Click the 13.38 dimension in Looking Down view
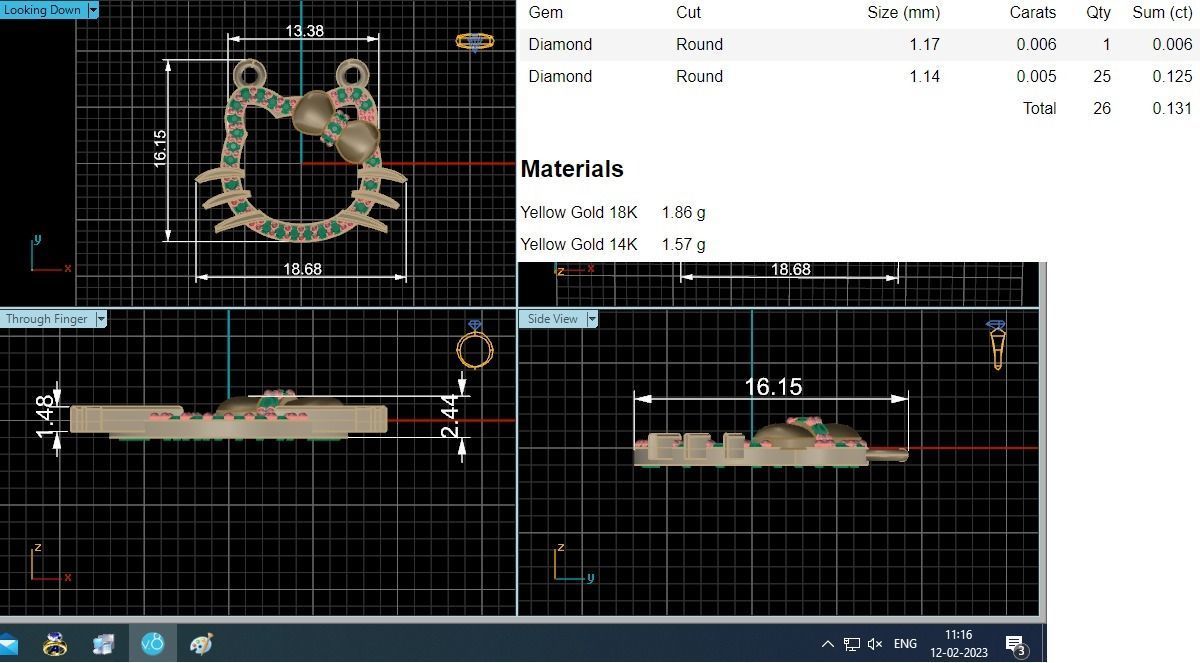The image size is (1200, 663). pos(304,31)
